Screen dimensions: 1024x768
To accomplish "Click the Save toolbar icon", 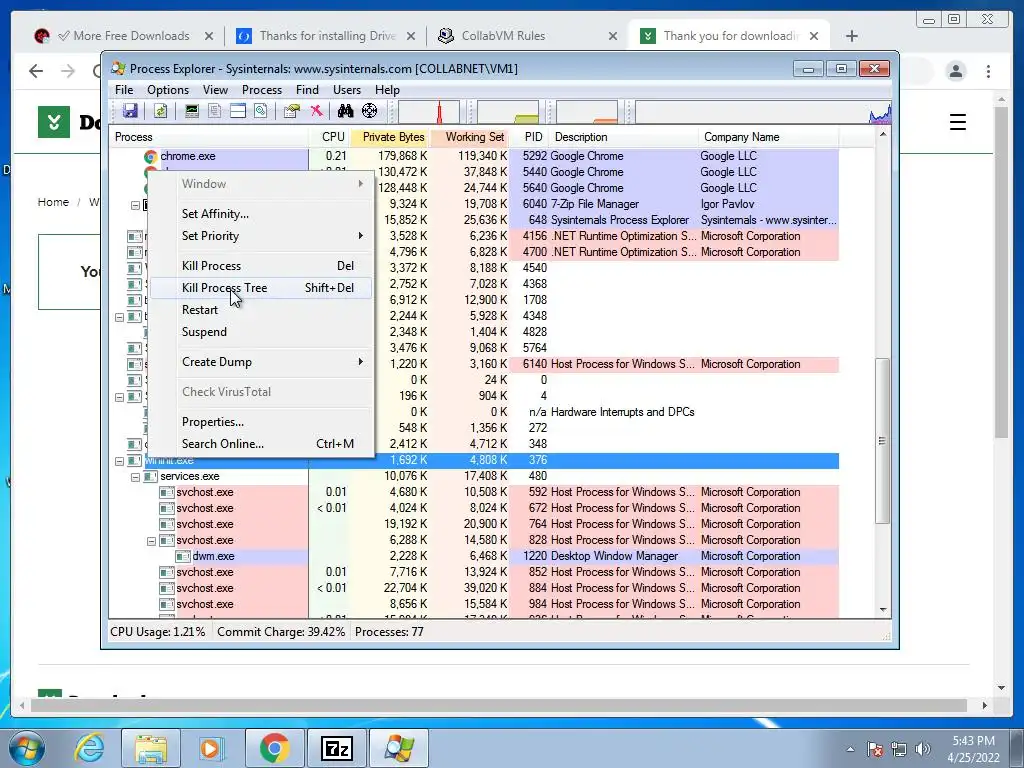I will [130, 111].
